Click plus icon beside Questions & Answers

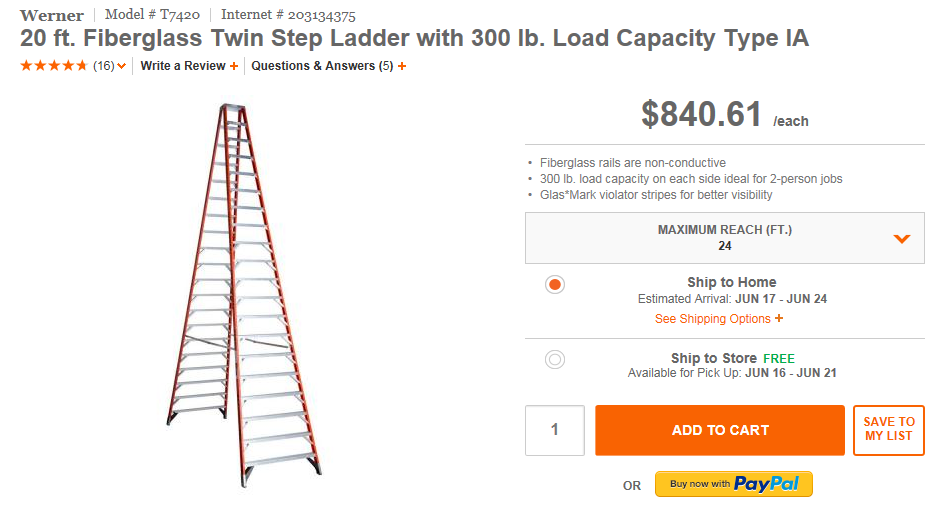point(402,66)
